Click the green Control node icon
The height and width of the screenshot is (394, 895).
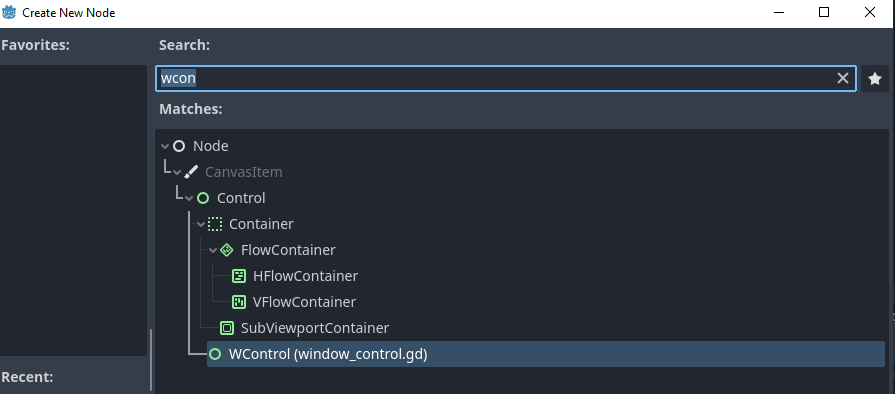[203, 198]
